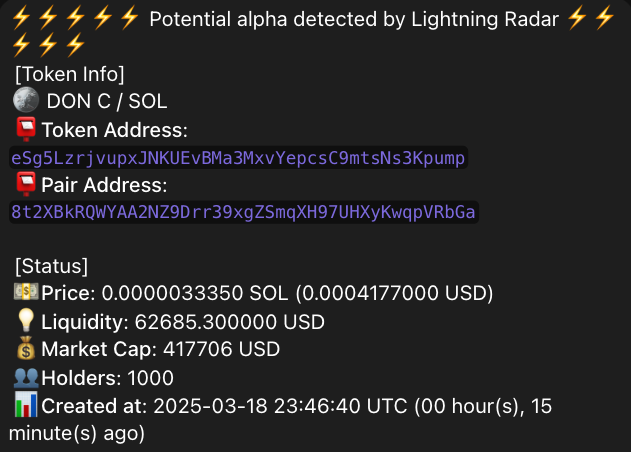631x452 pixels.
Task: Click the bar chart emoji beside Created at
Action: (x=26, y=406)
